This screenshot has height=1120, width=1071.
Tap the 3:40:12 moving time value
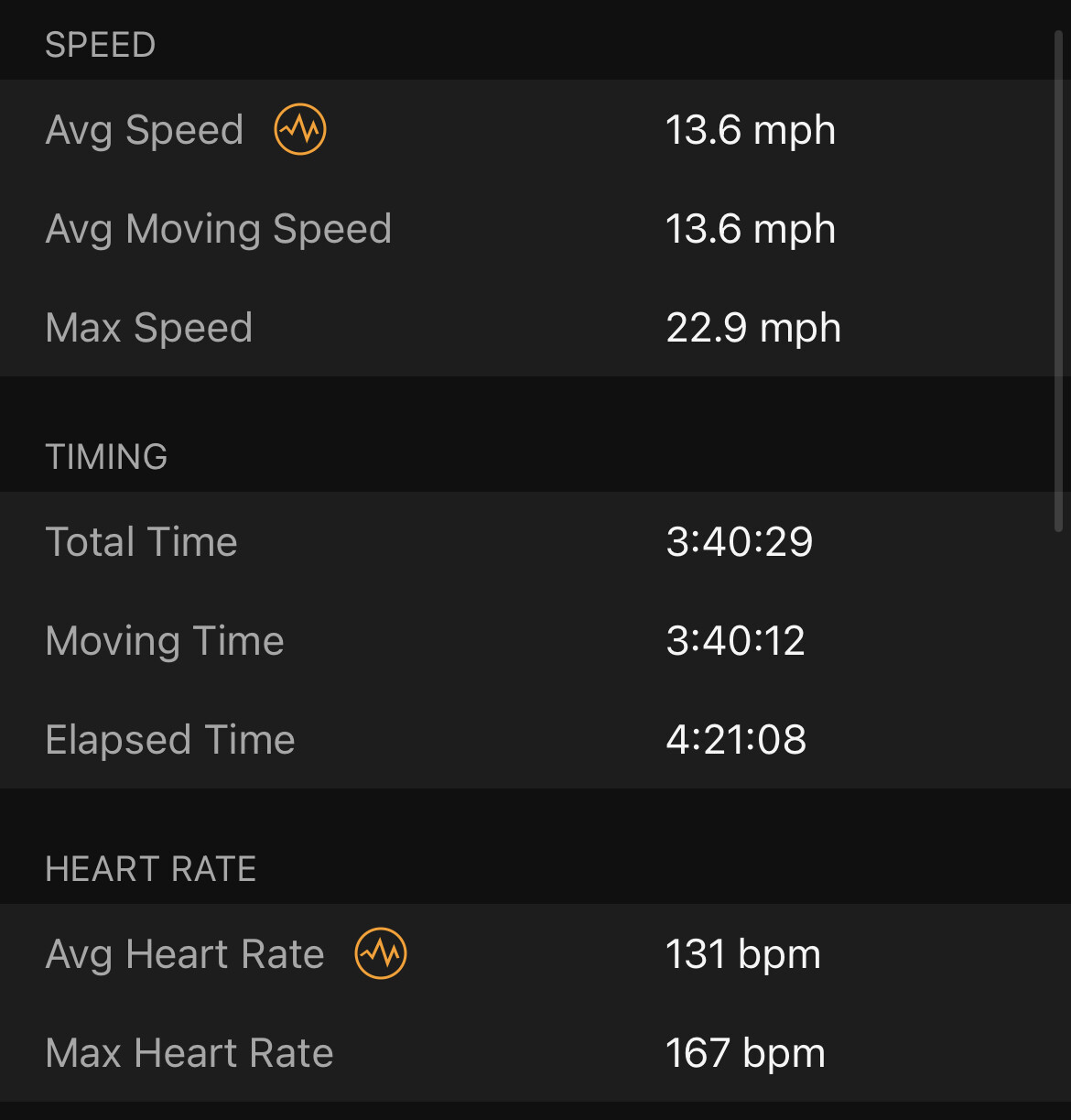[736, 640]
